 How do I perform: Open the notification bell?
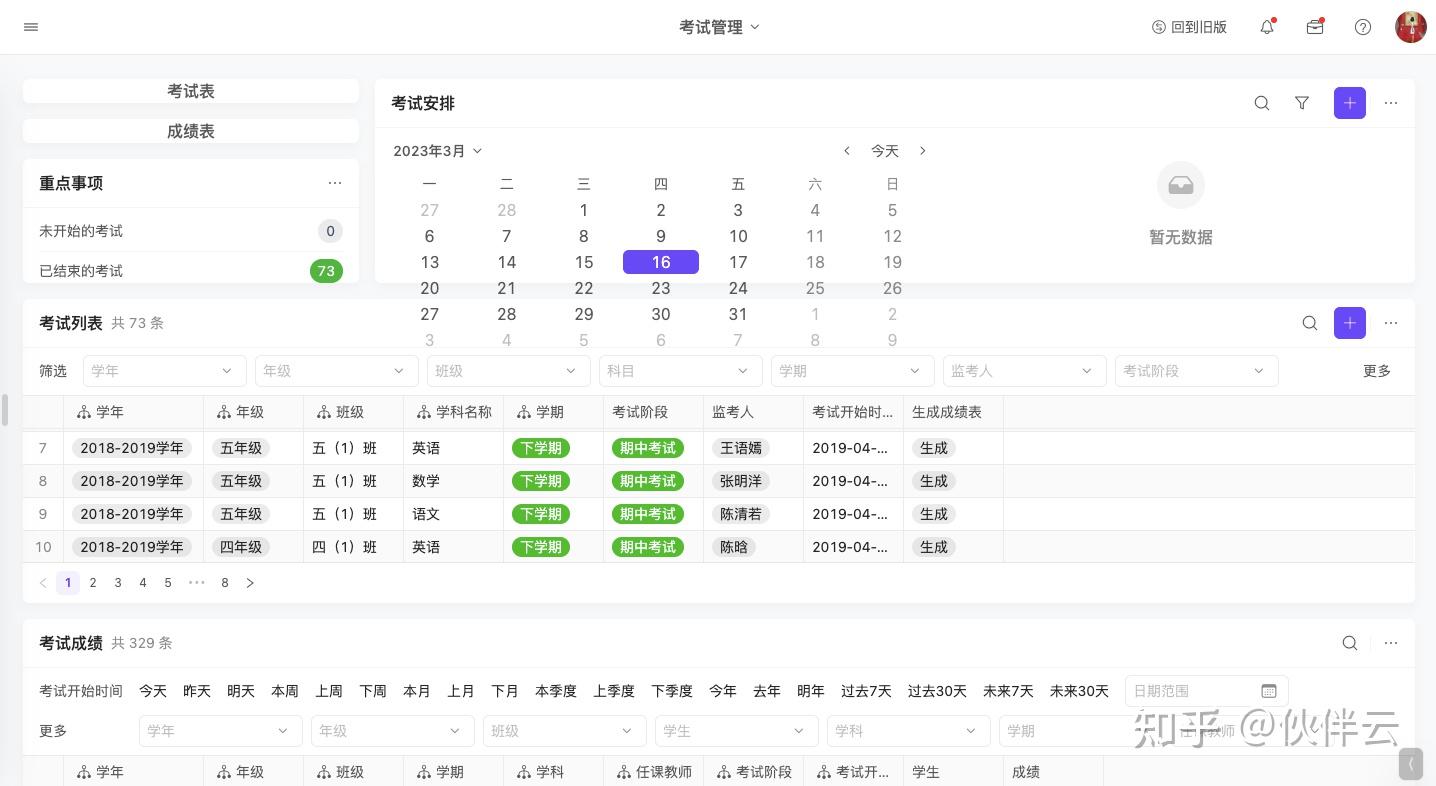click(x=1267, y=27)
